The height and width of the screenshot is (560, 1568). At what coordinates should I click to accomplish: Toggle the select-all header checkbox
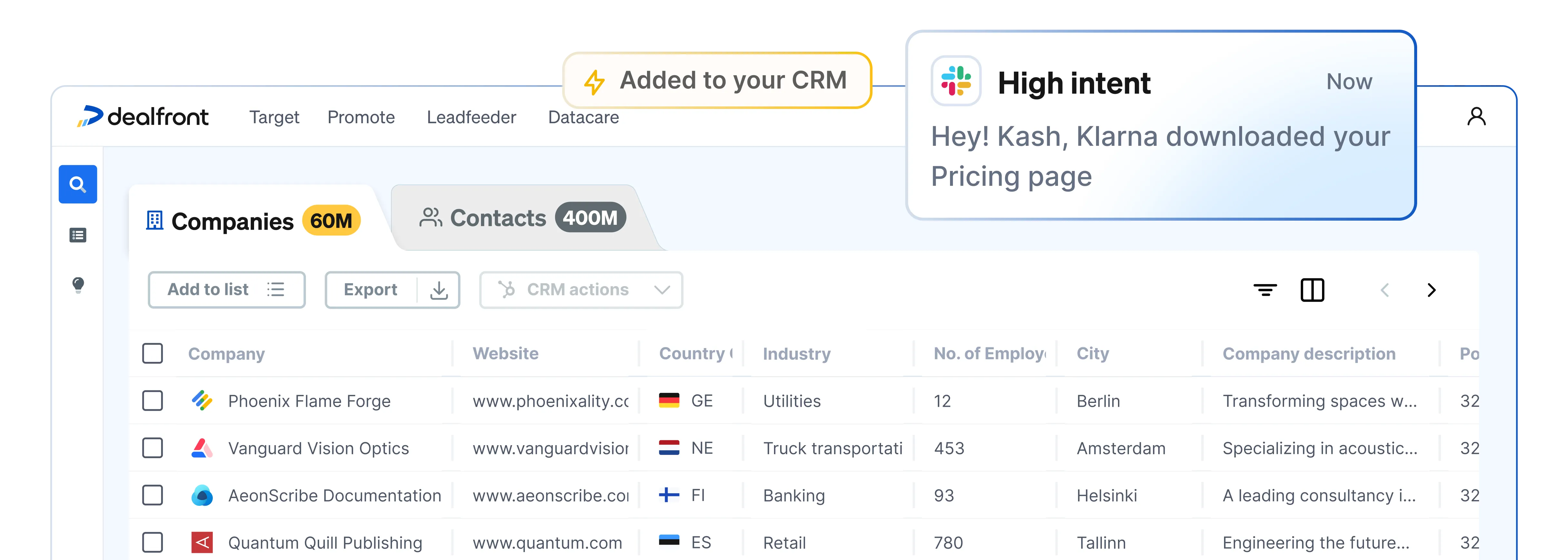[153, 354]
